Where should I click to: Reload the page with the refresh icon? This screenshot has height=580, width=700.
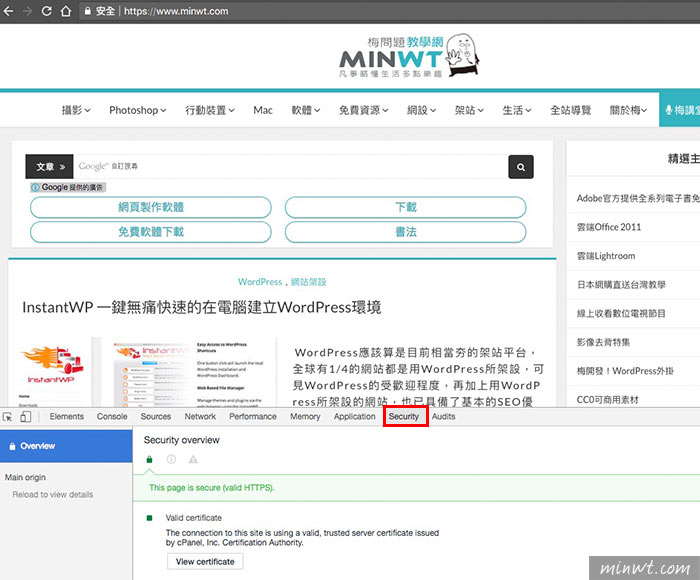(46, 11)
